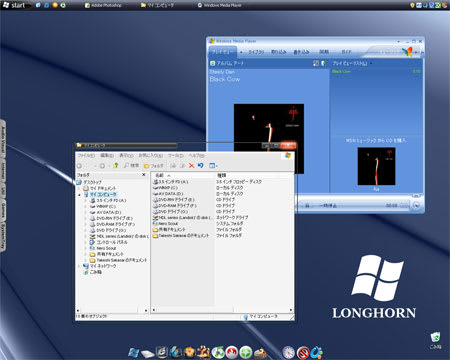Viewport: 450px width, 360px height.
Task: Open the 編集(E) menu in Explorer
Action: click(x=107, y=156)
